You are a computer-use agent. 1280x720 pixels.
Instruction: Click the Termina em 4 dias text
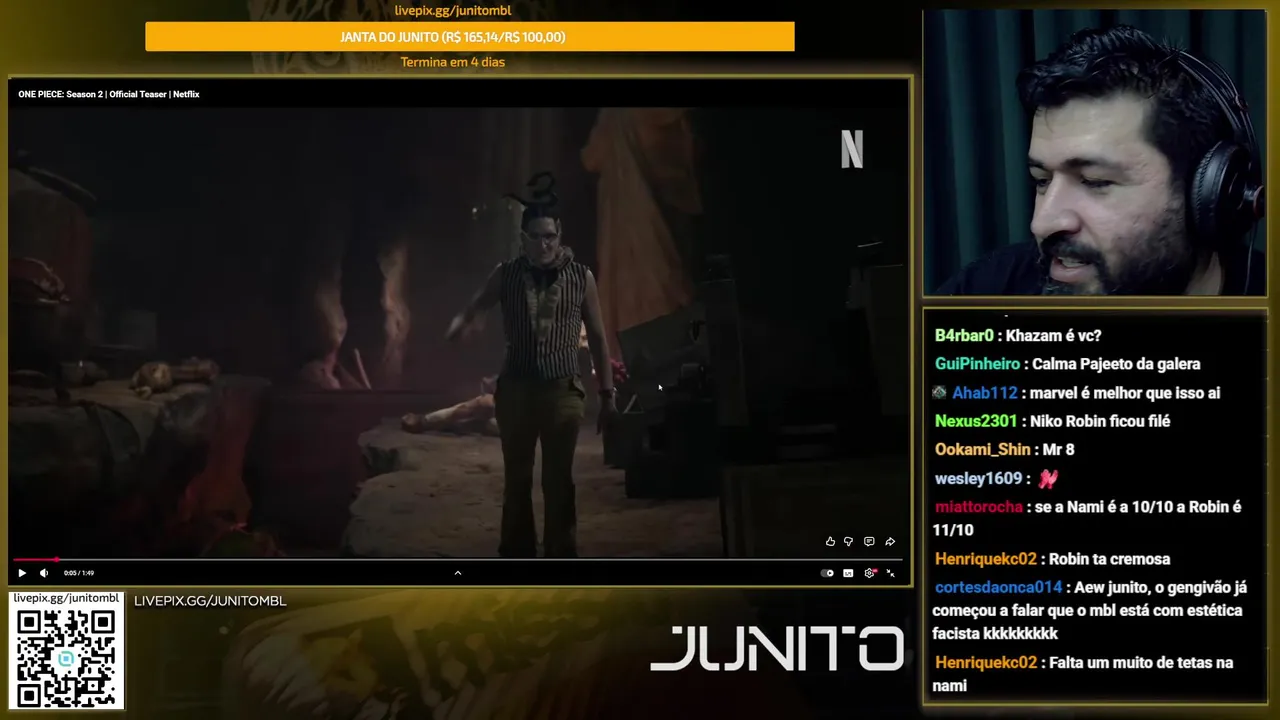(453, 62)
